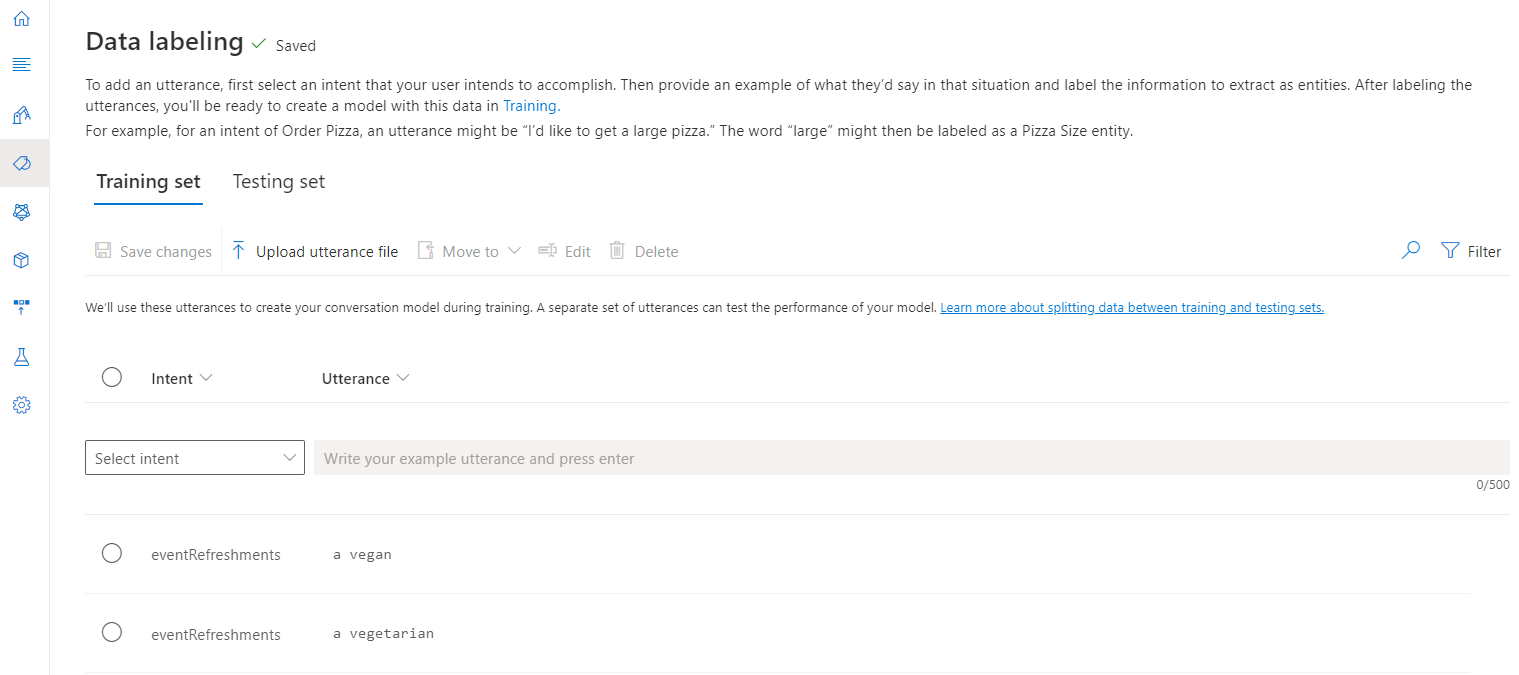
Task: Switch to the Testing set tab
Action: (278, 181)
